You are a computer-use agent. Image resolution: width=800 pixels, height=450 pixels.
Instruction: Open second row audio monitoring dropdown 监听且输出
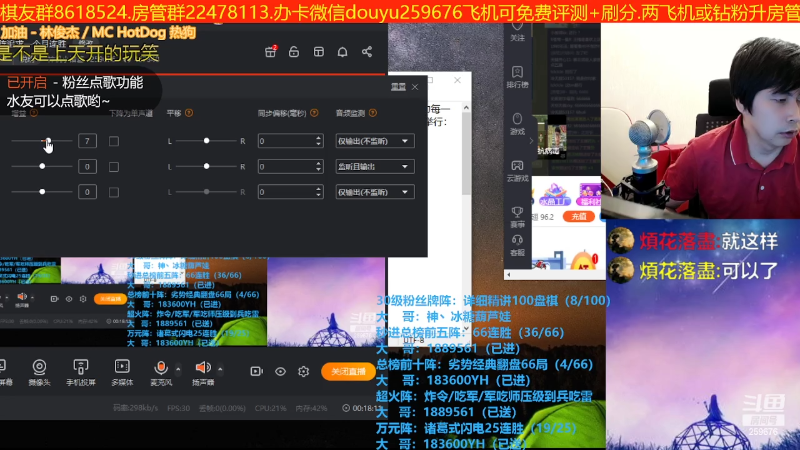(374, 166)
